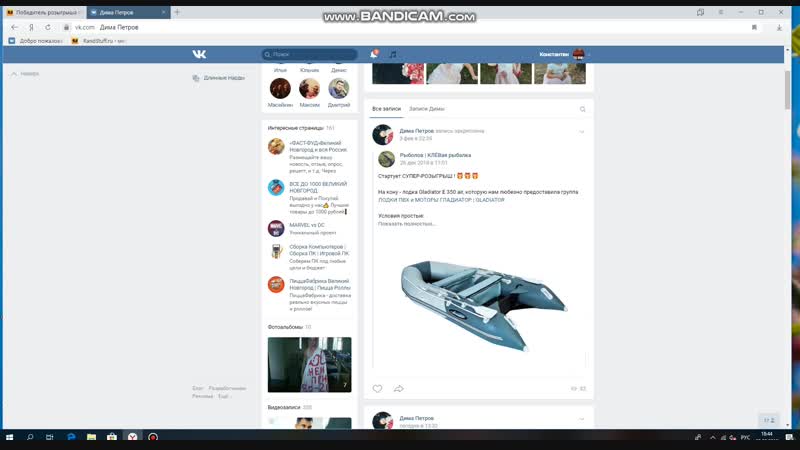800x450 pixels.
Task: Focus the VK search field
Action: pyautogui.click(x=309, y=54)
